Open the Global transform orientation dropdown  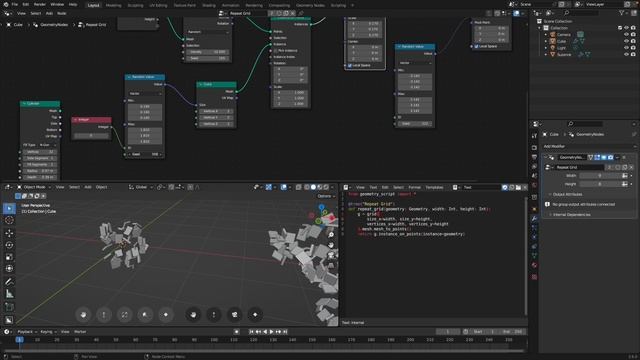tap(140, 187)
